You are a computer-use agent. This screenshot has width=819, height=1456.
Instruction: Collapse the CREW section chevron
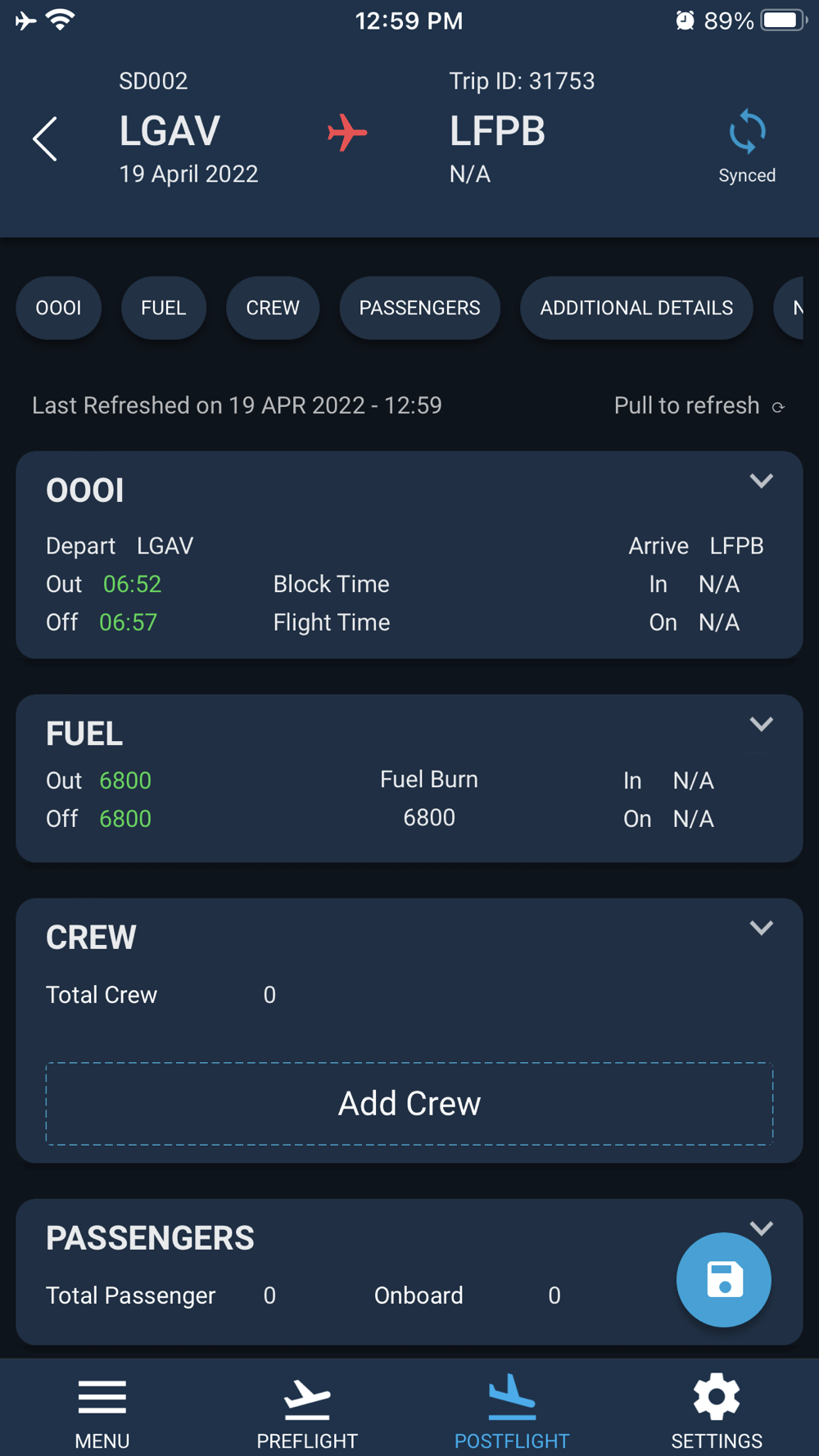[762, 929]
